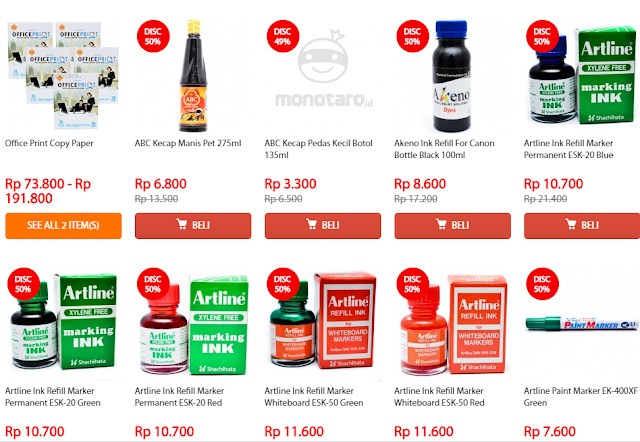Click the 50% discount badge on Akeno Ink Refill
The width and height of the screenshot is (640, 442).
[412, 36]
